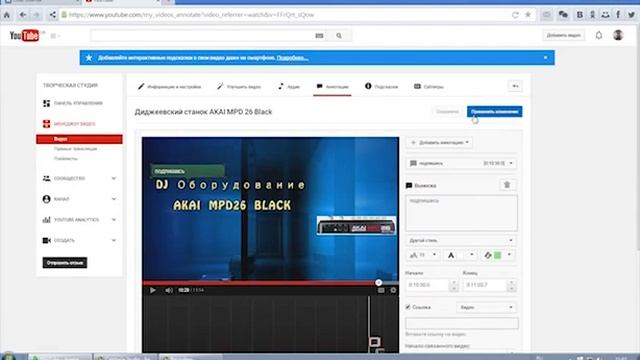
Task: Click the green background color swatch
Action: (x=497, y=255)
